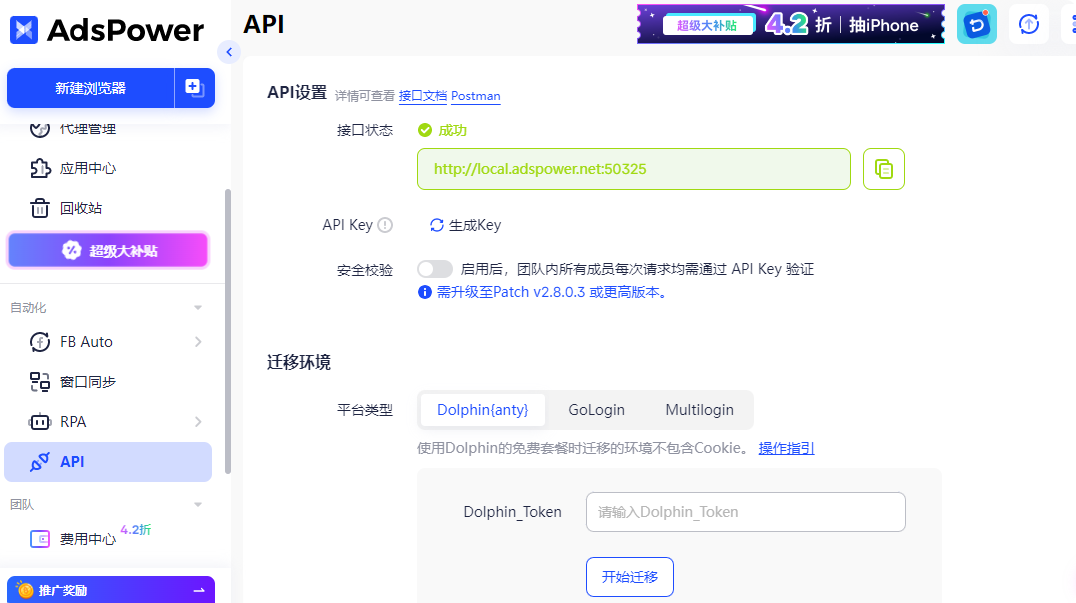Collapse the sidebar with the arrow button

tap(229, 51)
